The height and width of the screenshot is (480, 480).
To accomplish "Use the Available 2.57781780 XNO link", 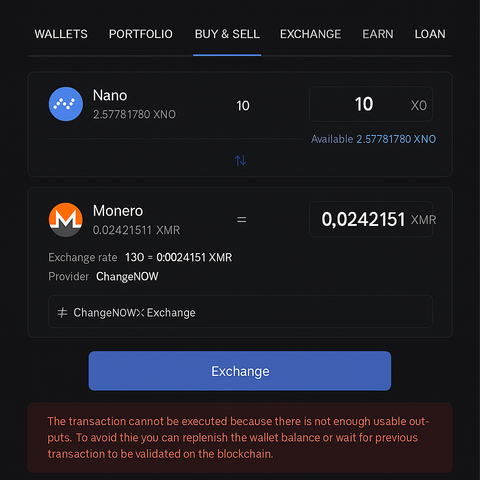I will pyautogui.click(x=373, y=139).
